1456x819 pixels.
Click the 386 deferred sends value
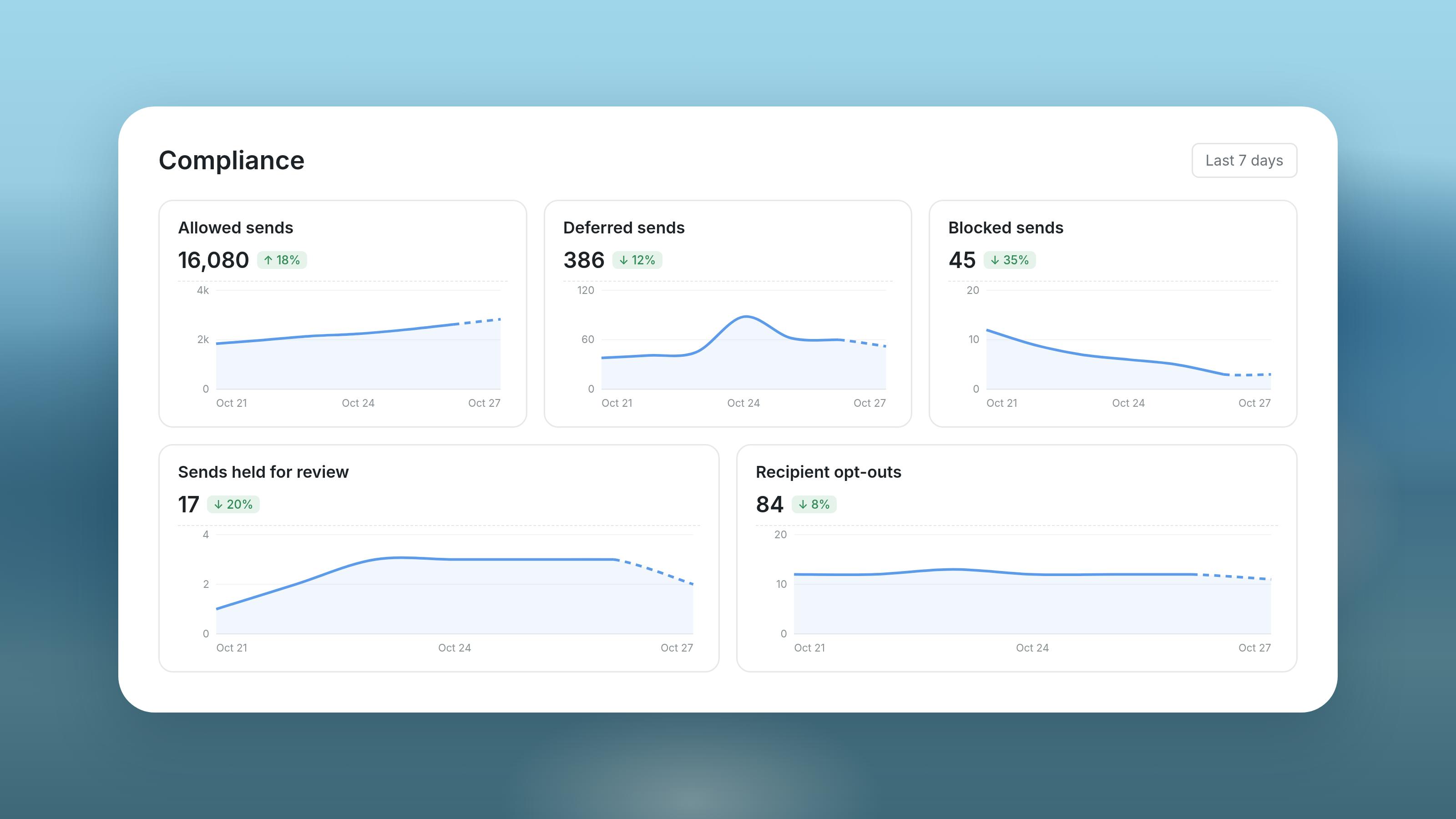[x=584, y=260]
